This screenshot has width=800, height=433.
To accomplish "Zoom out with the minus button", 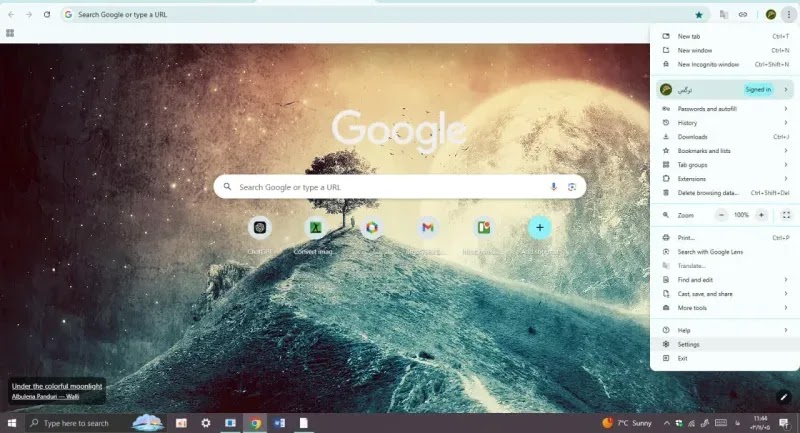I will 721,215.
